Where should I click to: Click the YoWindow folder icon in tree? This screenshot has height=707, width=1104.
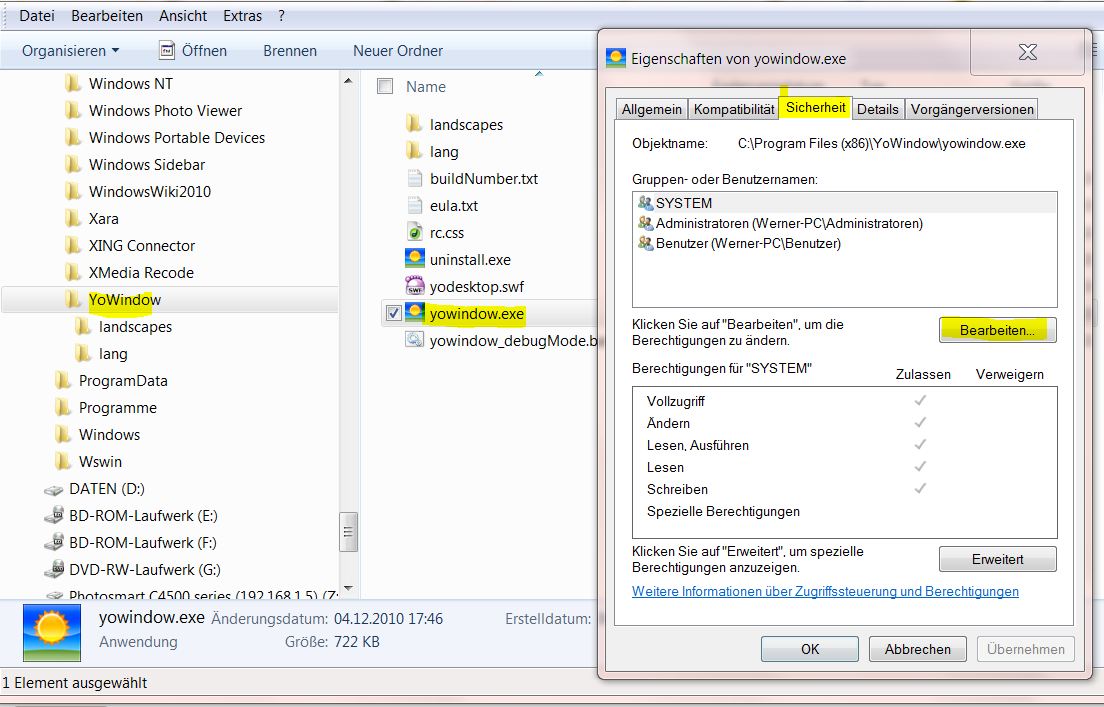click(x=73, y=299)
